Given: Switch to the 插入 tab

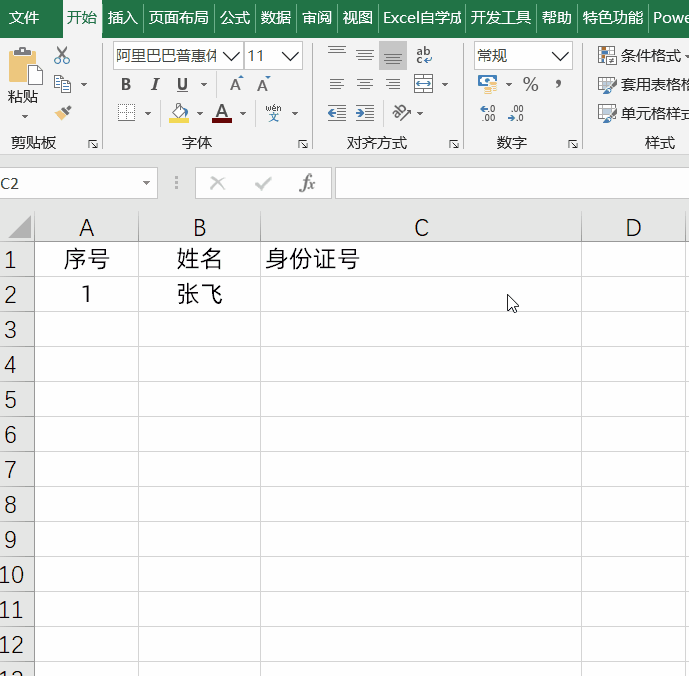Looking at the screenshot, I should [x=122, y=17].
